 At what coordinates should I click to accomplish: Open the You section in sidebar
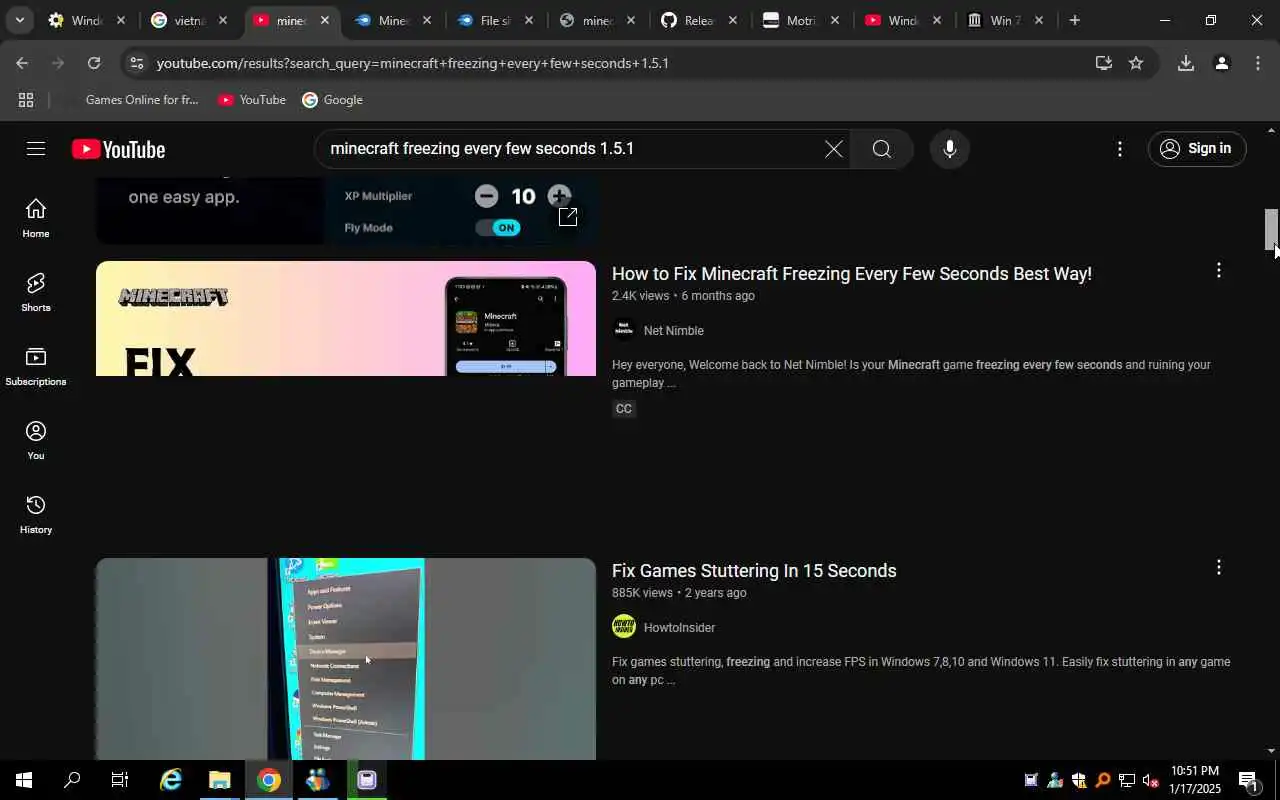pyautogui.click(x=36, y=440)
